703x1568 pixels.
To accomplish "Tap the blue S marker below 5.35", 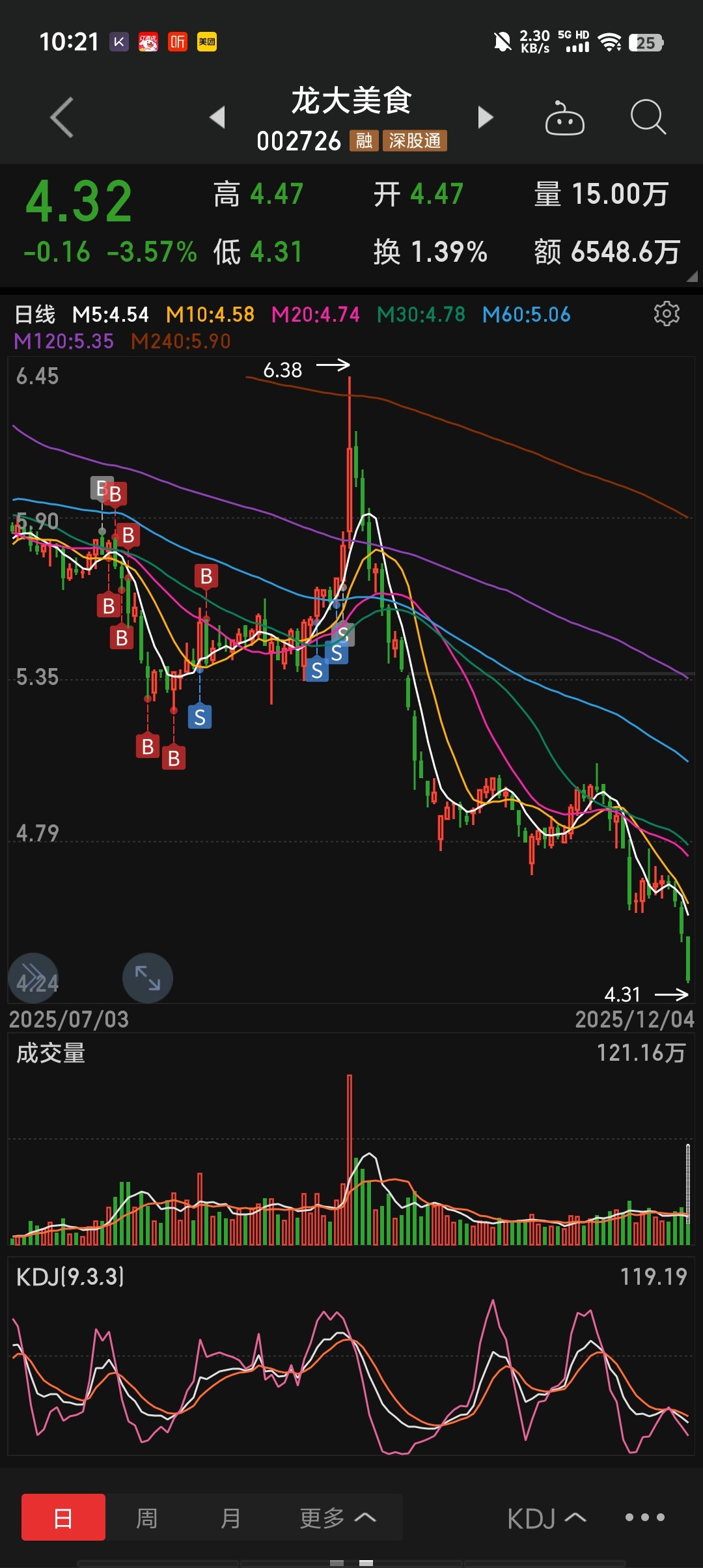I will point(200,717).
